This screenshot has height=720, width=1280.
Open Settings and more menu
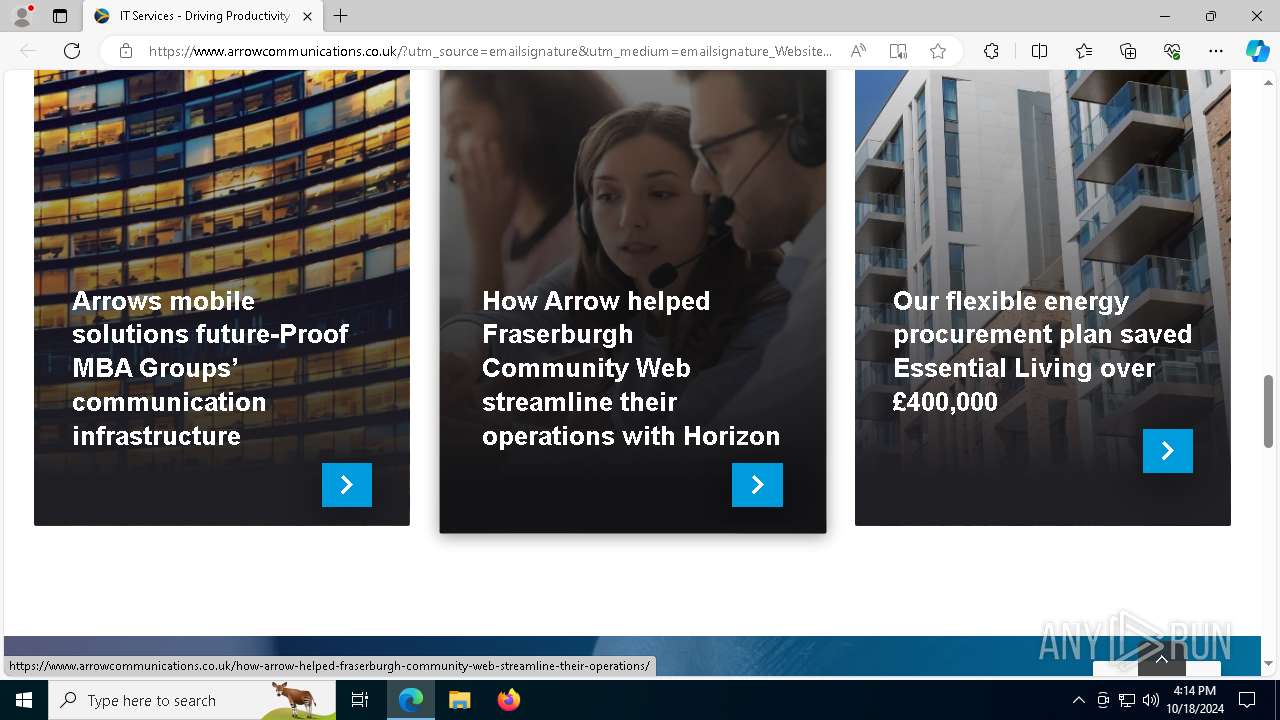[x=1216, y=51]
